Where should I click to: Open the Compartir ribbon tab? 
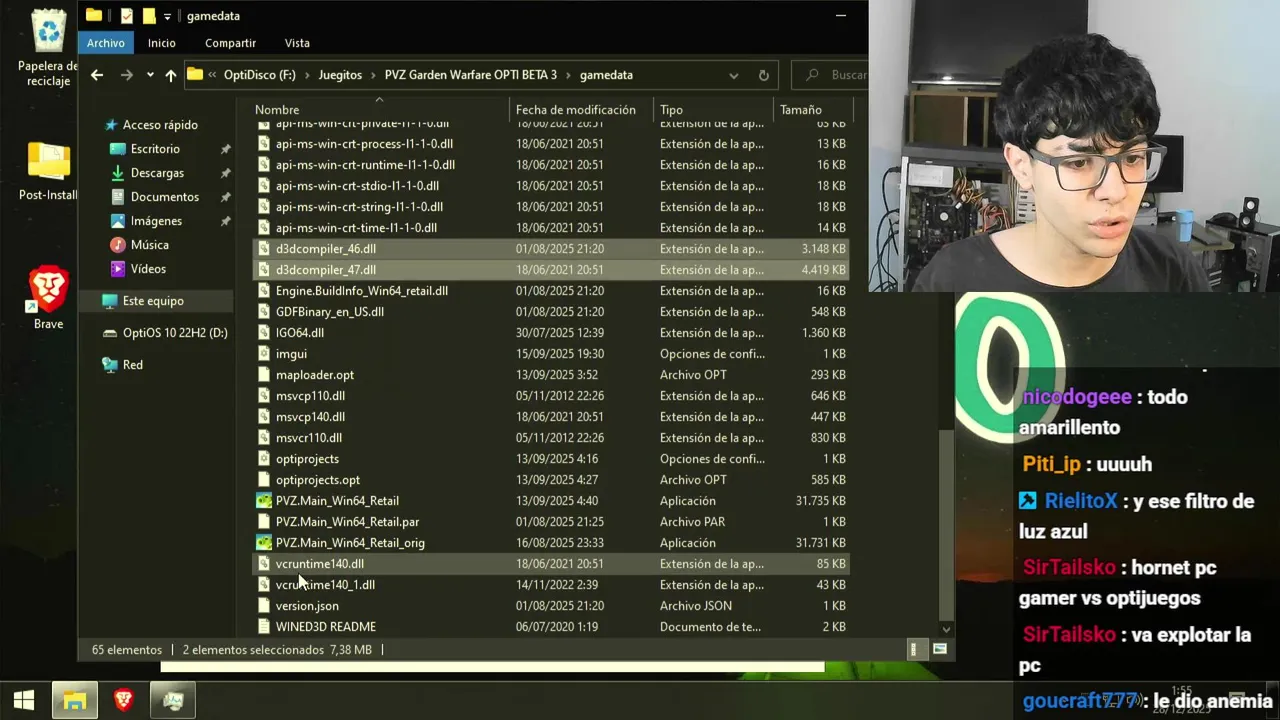tap(230, 43)
